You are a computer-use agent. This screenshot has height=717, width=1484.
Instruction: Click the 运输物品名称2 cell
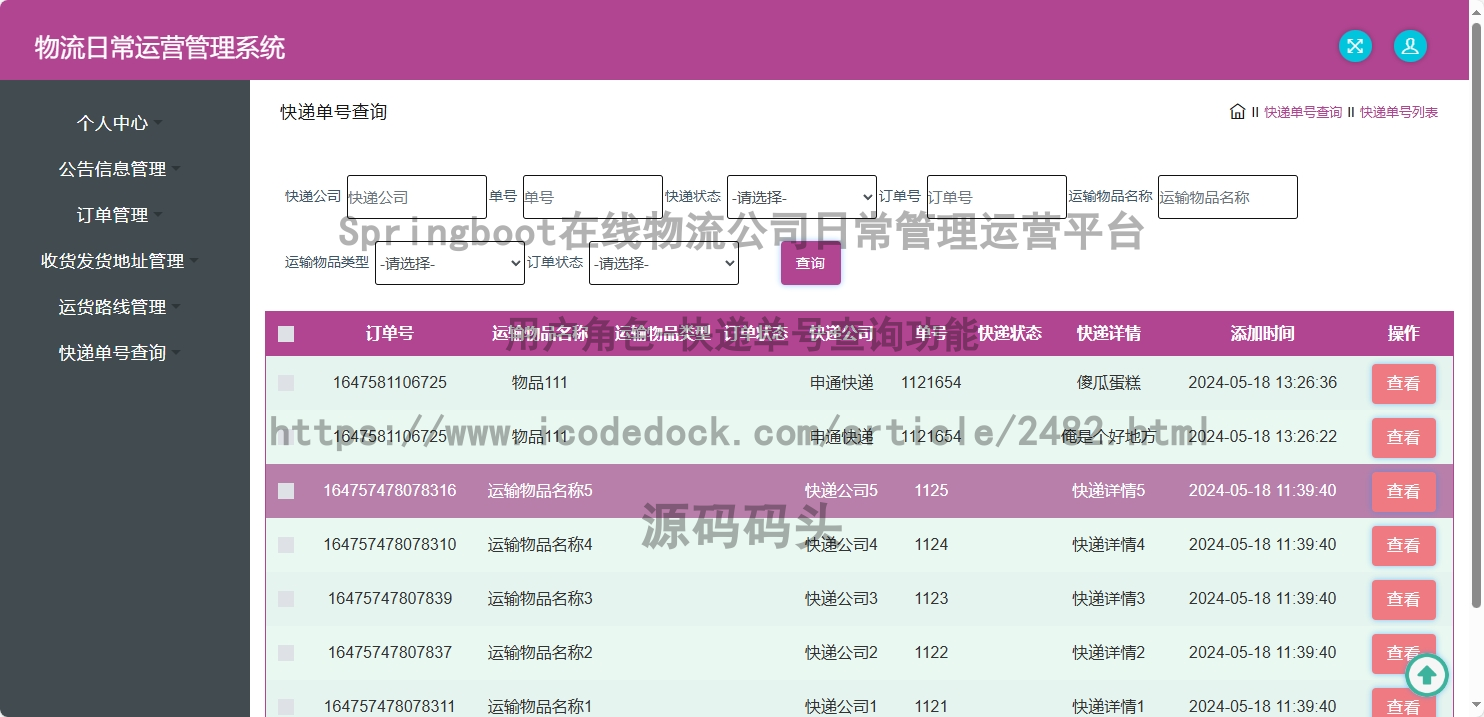540,653
